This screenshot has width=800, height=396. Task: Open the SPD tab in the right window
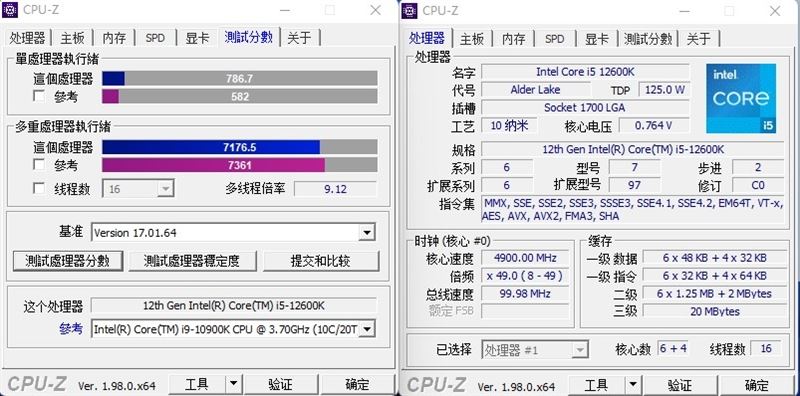coord(555,38)
